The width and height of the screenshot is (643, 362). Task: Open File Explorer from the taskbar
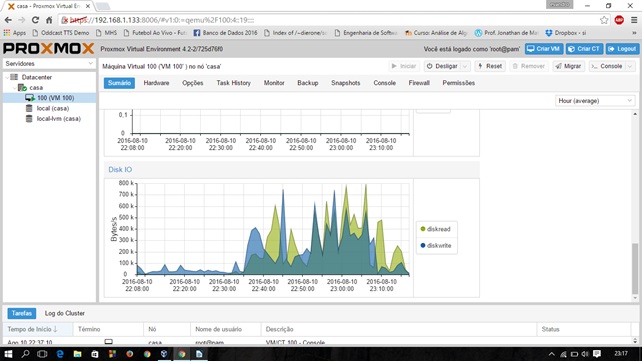click(77, 354)
